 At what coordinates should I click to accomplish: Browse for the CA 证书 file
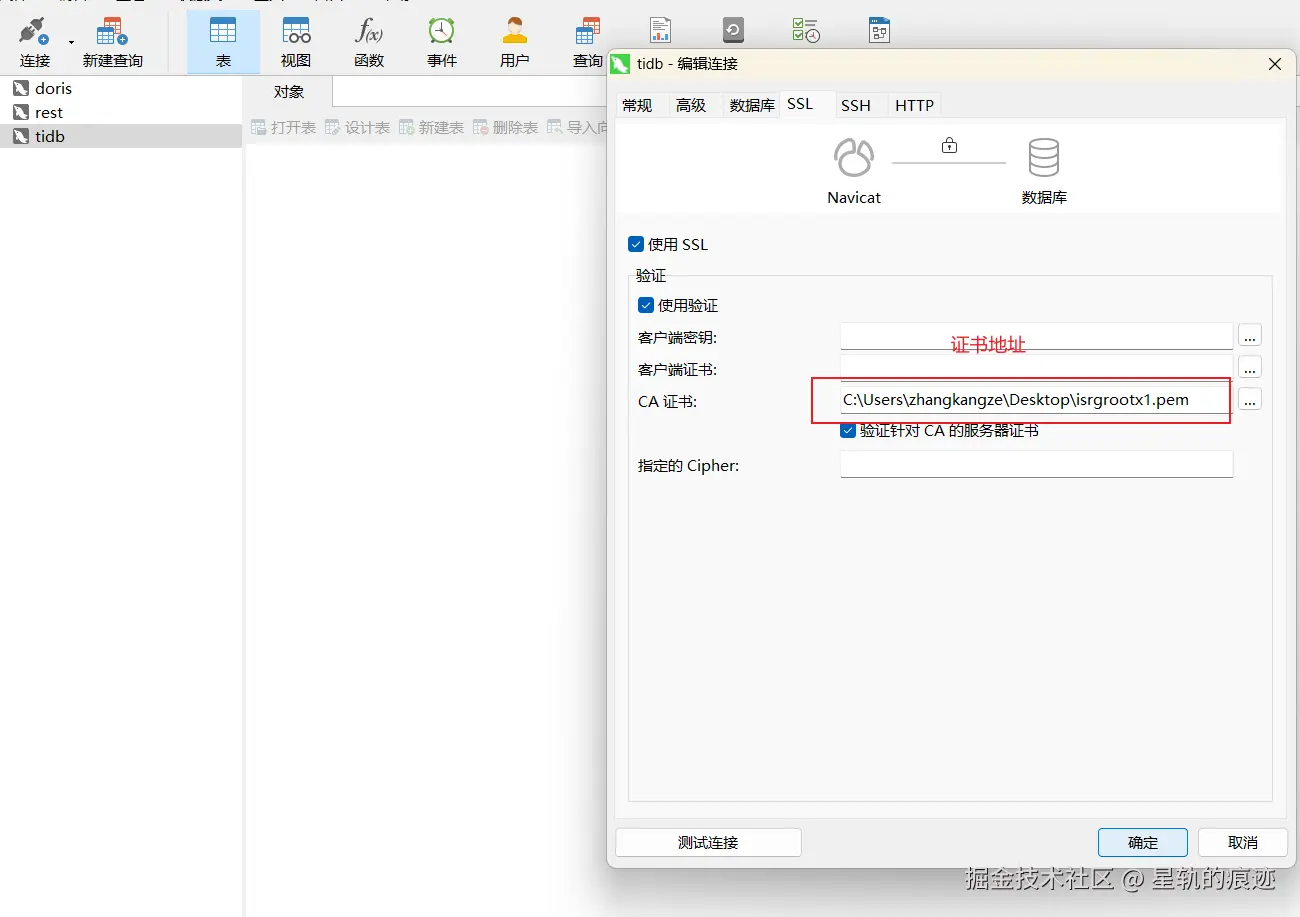[x=1250, y=399]
